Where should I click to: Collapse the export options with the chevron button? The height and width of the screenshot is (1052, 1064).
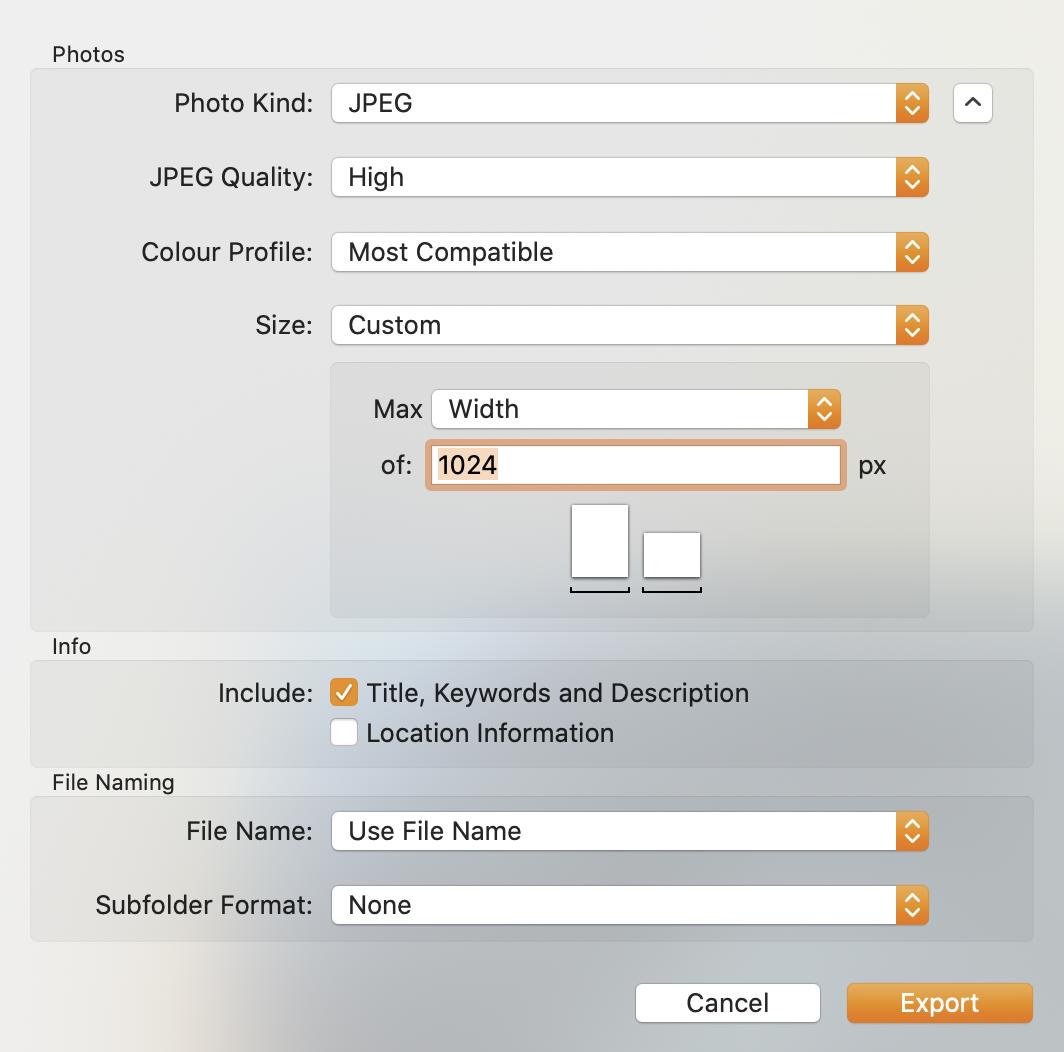tap(973, 103)
